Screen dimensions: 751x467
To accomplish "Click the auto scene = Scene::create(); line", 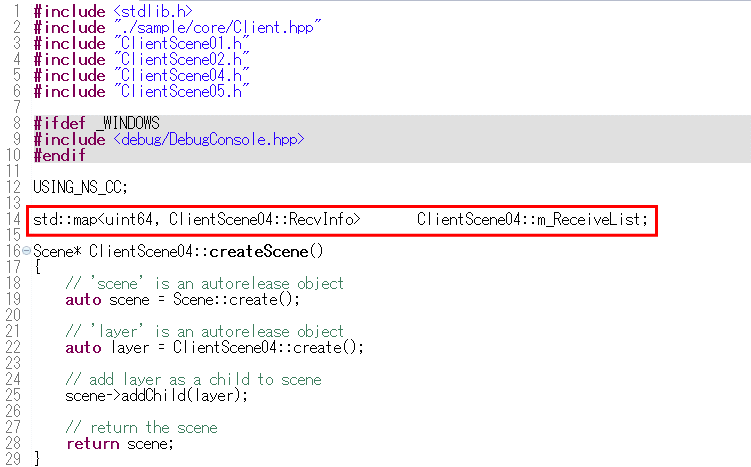I will coord(182,299).
